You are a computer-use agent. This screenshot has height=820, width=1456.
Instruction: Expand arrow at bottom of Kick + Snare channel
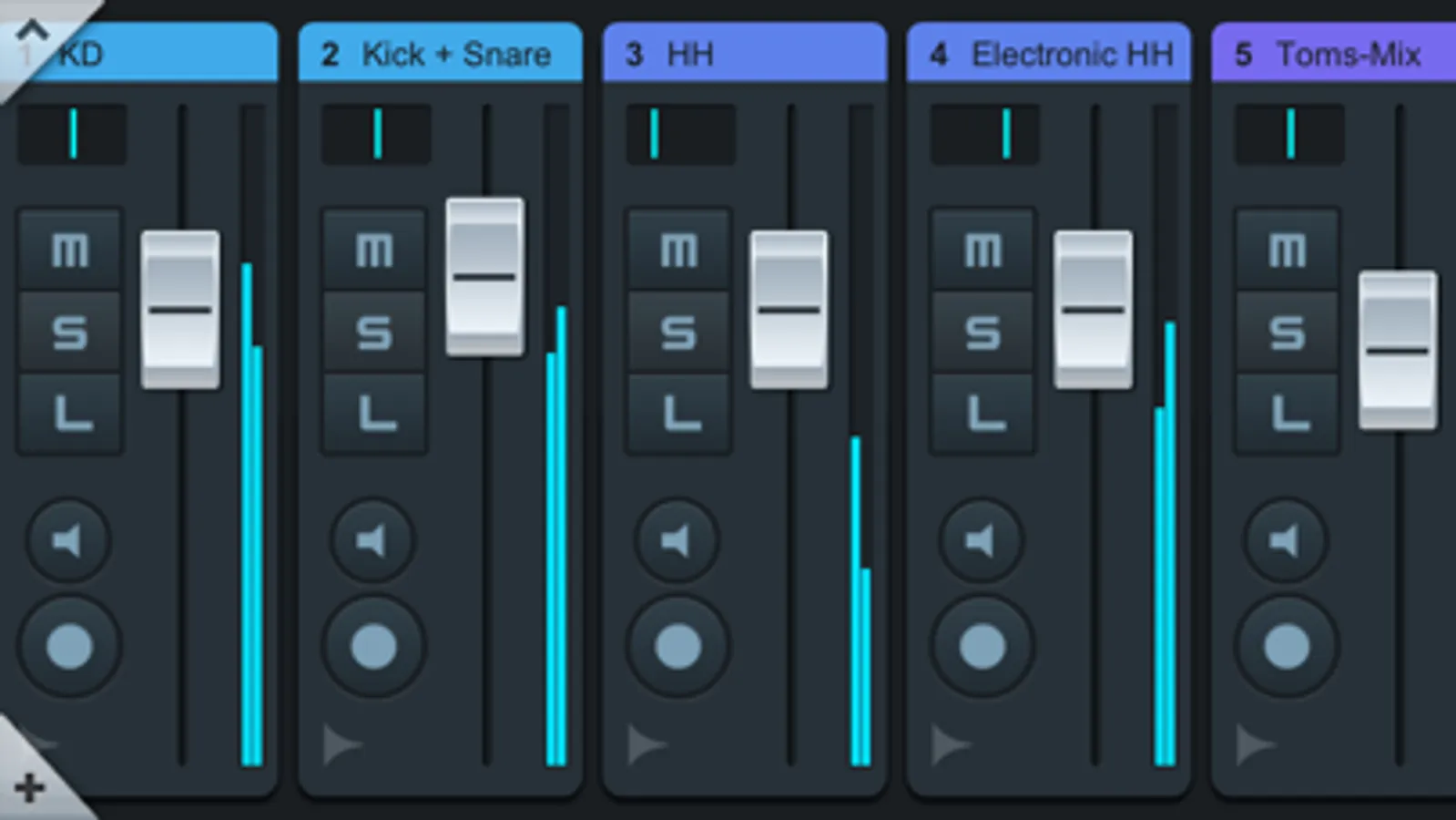341,744
